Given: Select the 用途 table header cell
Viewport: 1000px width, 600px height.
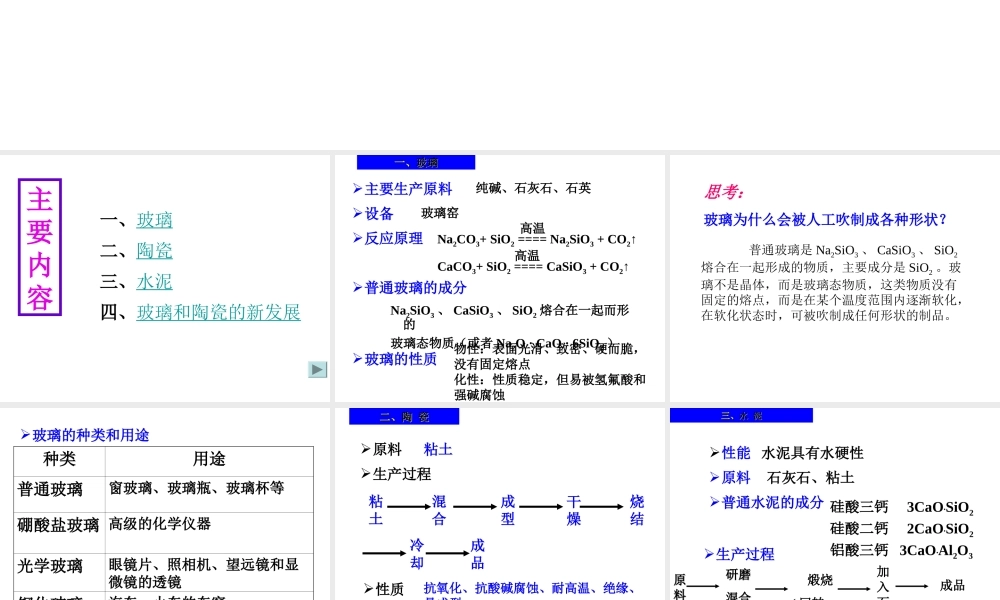Looking at the screenshot, I should pyautogui.click(x=208, y=459).
